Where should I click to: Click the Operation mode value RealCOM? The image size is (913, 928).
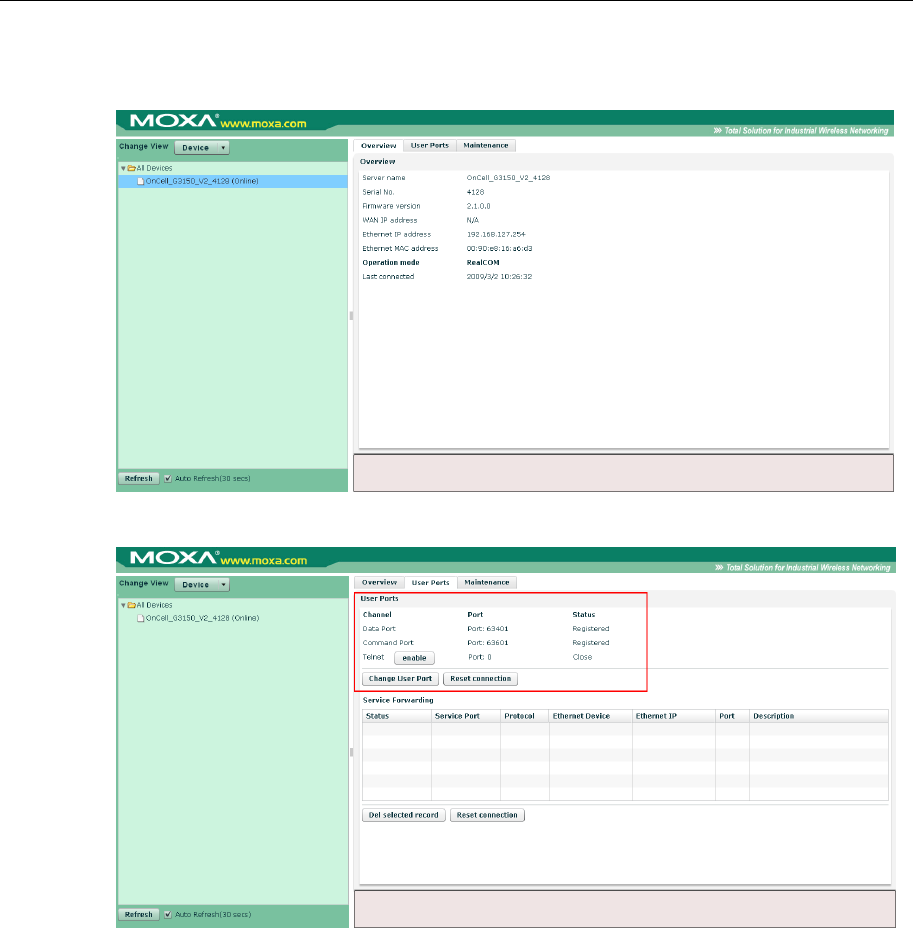tap(483, 263)
